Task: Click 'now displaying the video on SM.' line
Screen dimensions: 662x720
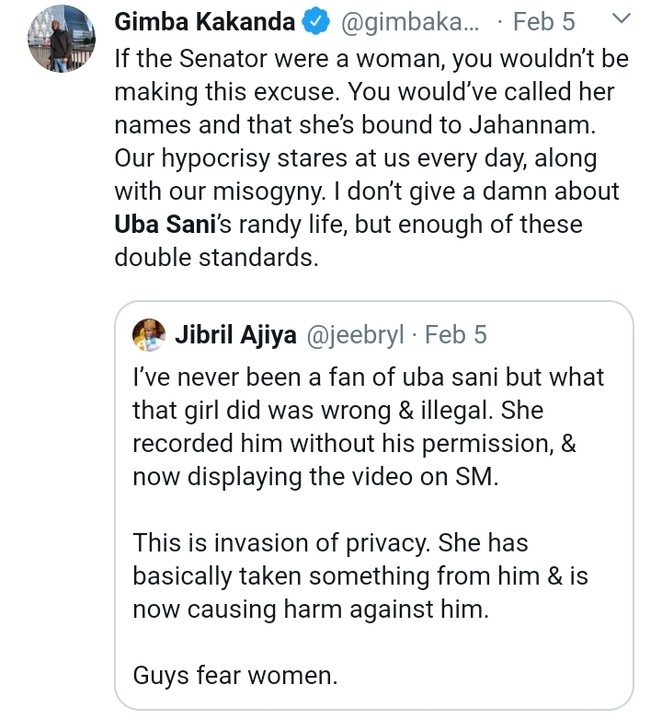Action: (x=315, y=477)
